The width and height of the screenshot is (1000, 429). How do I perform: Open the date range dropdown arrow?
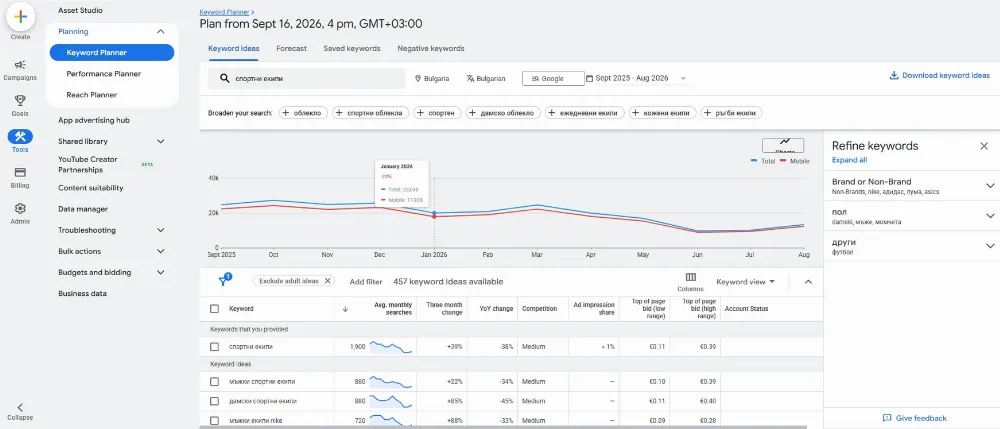(683, 78)
